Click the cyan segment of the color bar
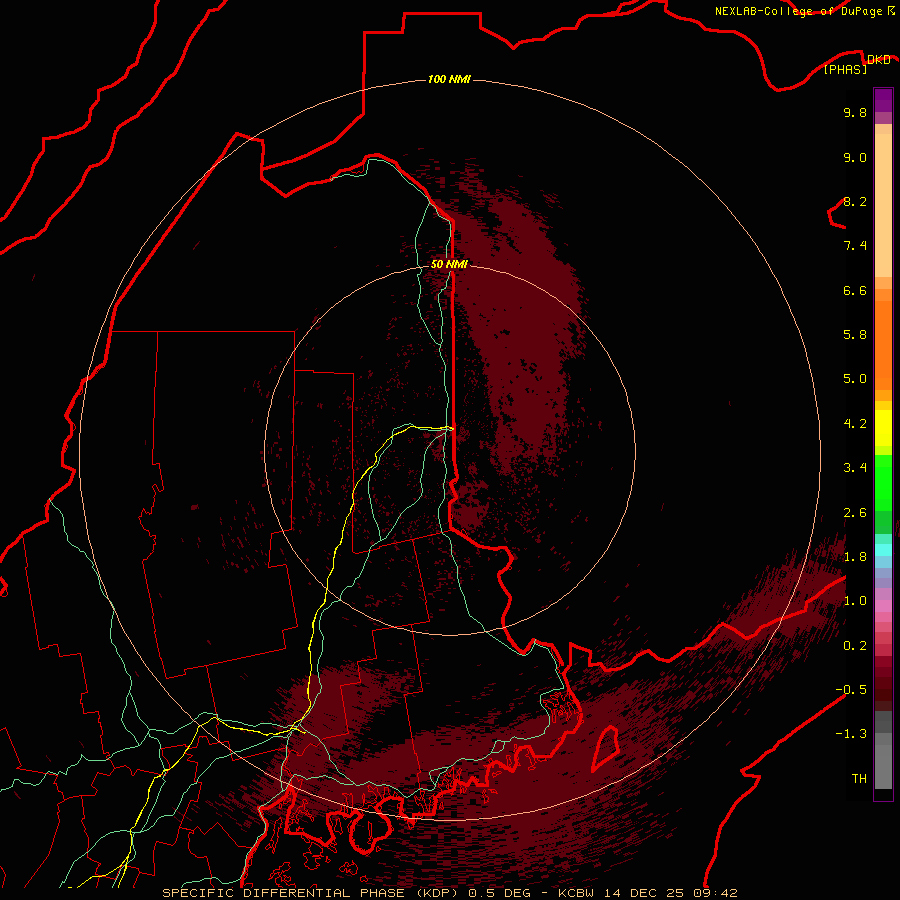 [883, 550]
